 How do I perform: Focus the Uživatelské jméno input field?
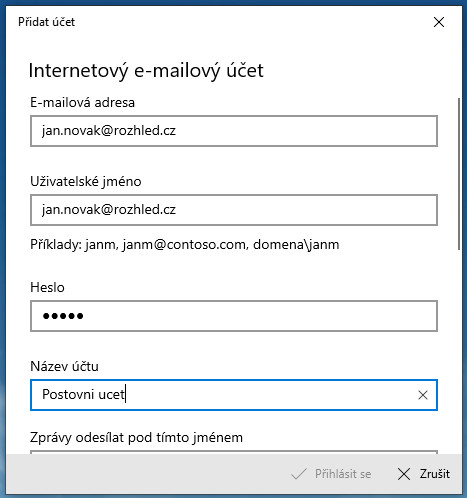click(x=234, y=210)
